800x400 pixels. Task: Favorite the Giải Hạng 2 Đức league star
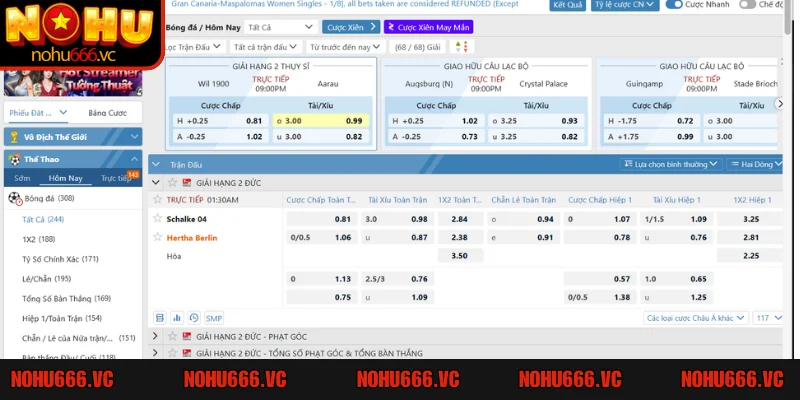click(172, 183)
